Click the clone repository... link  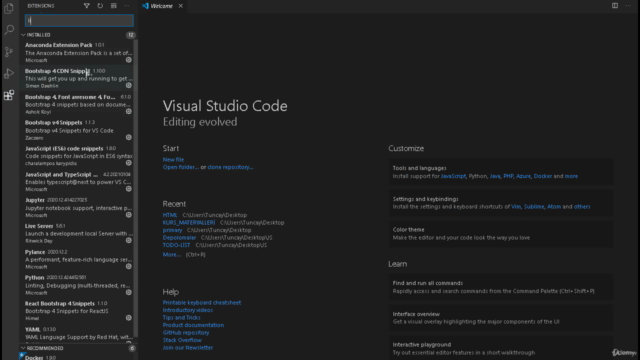[230, 167]
